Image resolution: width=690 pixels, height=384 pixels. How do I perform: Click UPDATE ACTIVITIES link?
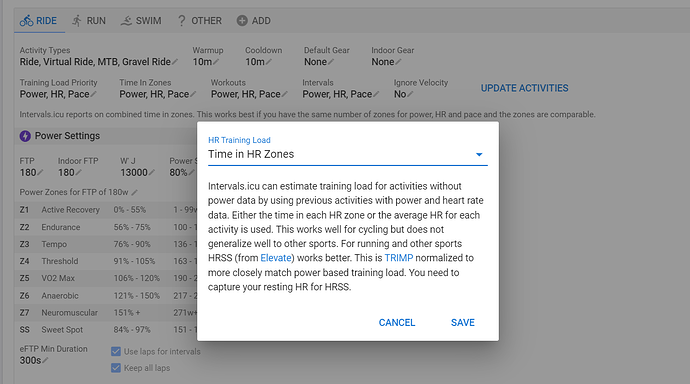pyautogui.click(x=525, y=88)
